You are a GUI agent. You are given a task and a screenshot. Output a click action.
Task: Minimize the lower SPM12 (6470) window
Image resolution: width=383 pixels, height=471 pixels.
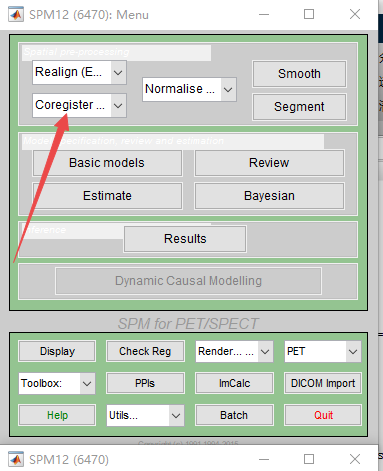pyautogui.click(x=264, y=459)
